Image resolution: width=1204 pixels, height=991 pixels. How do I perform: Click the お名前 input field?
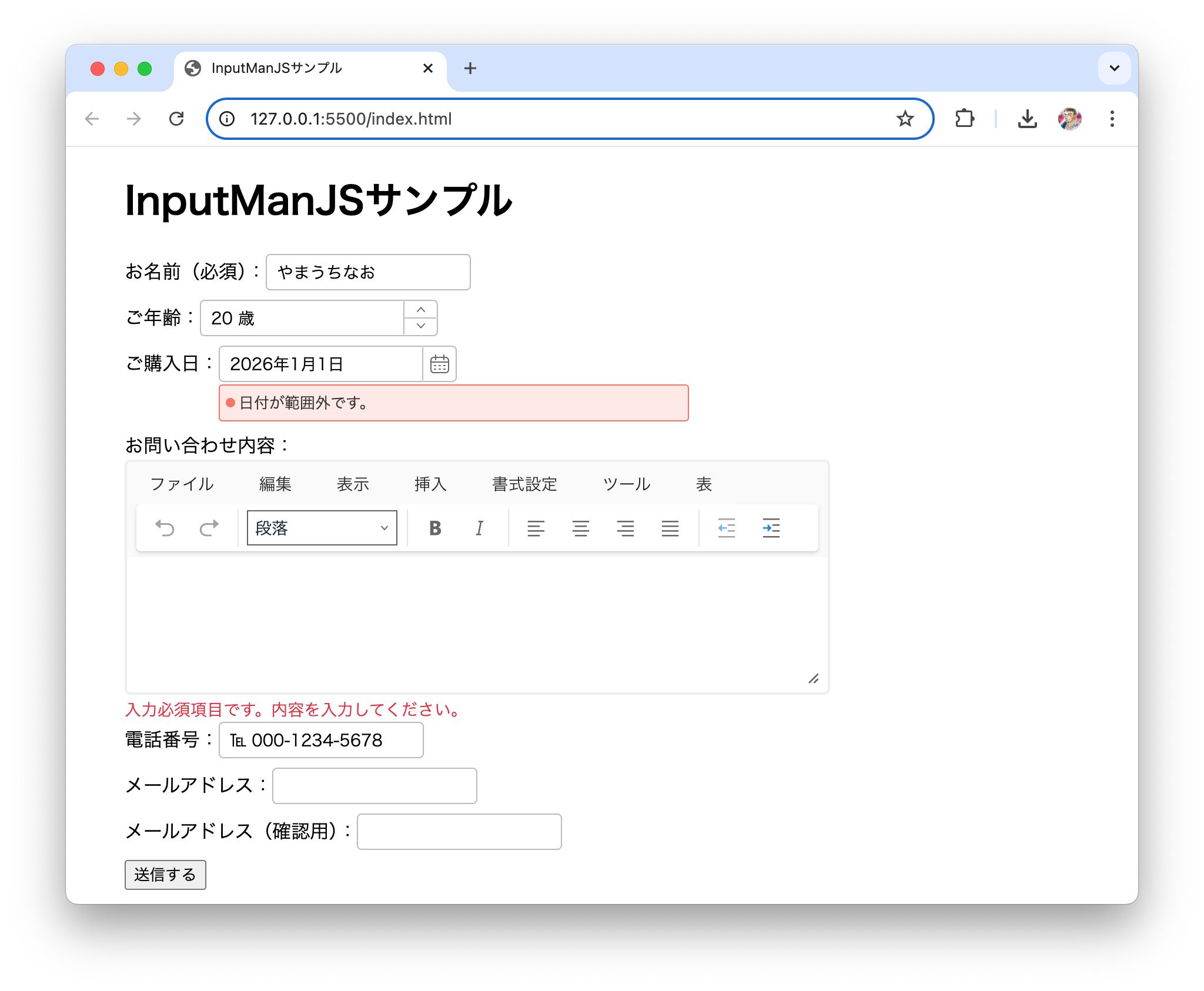point(368,272)
